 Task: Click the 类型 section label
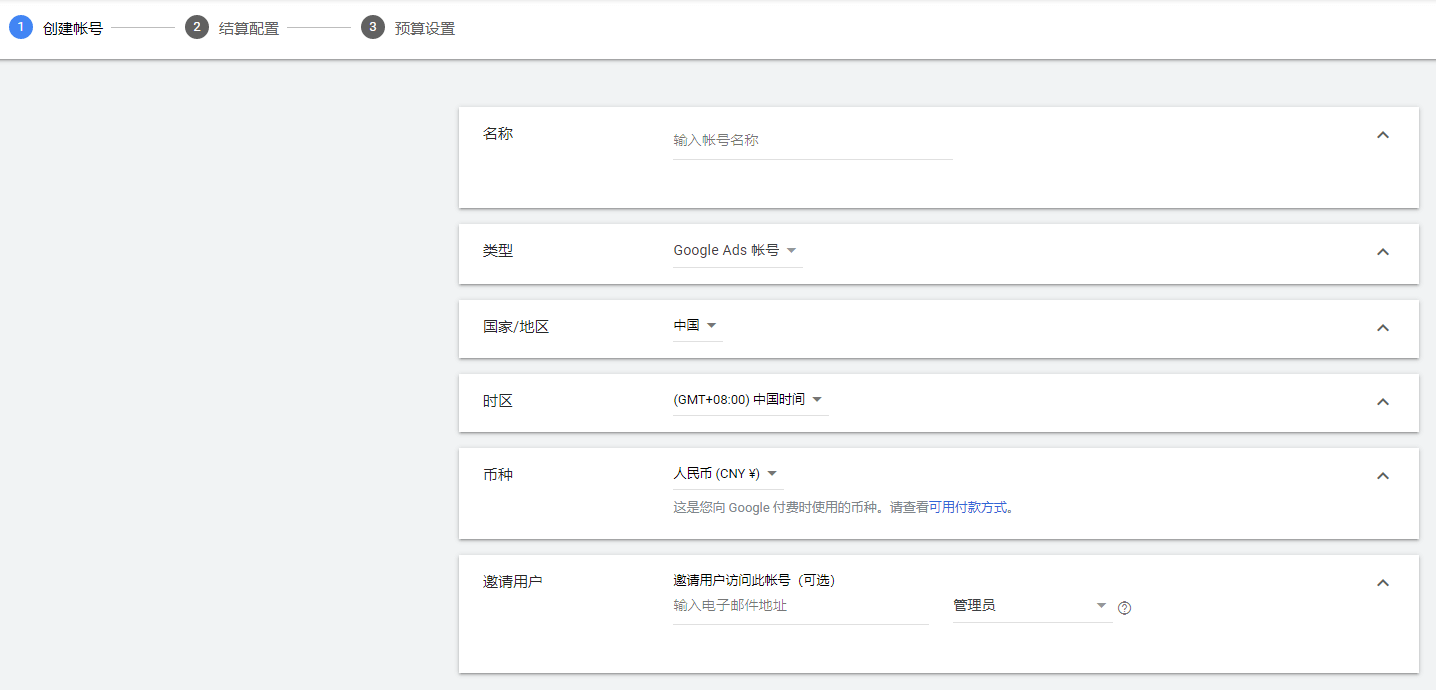[x=498, y=251]
